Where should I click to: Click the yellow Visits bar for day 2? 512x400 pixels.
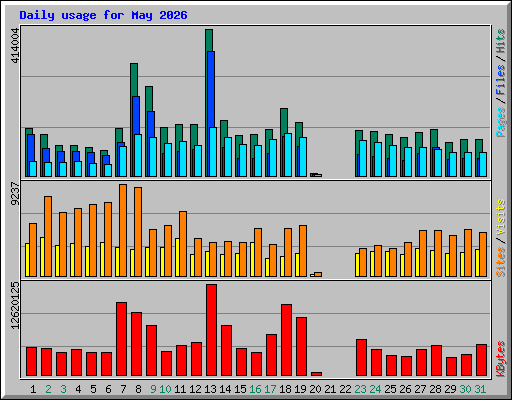tap(42, 257)
